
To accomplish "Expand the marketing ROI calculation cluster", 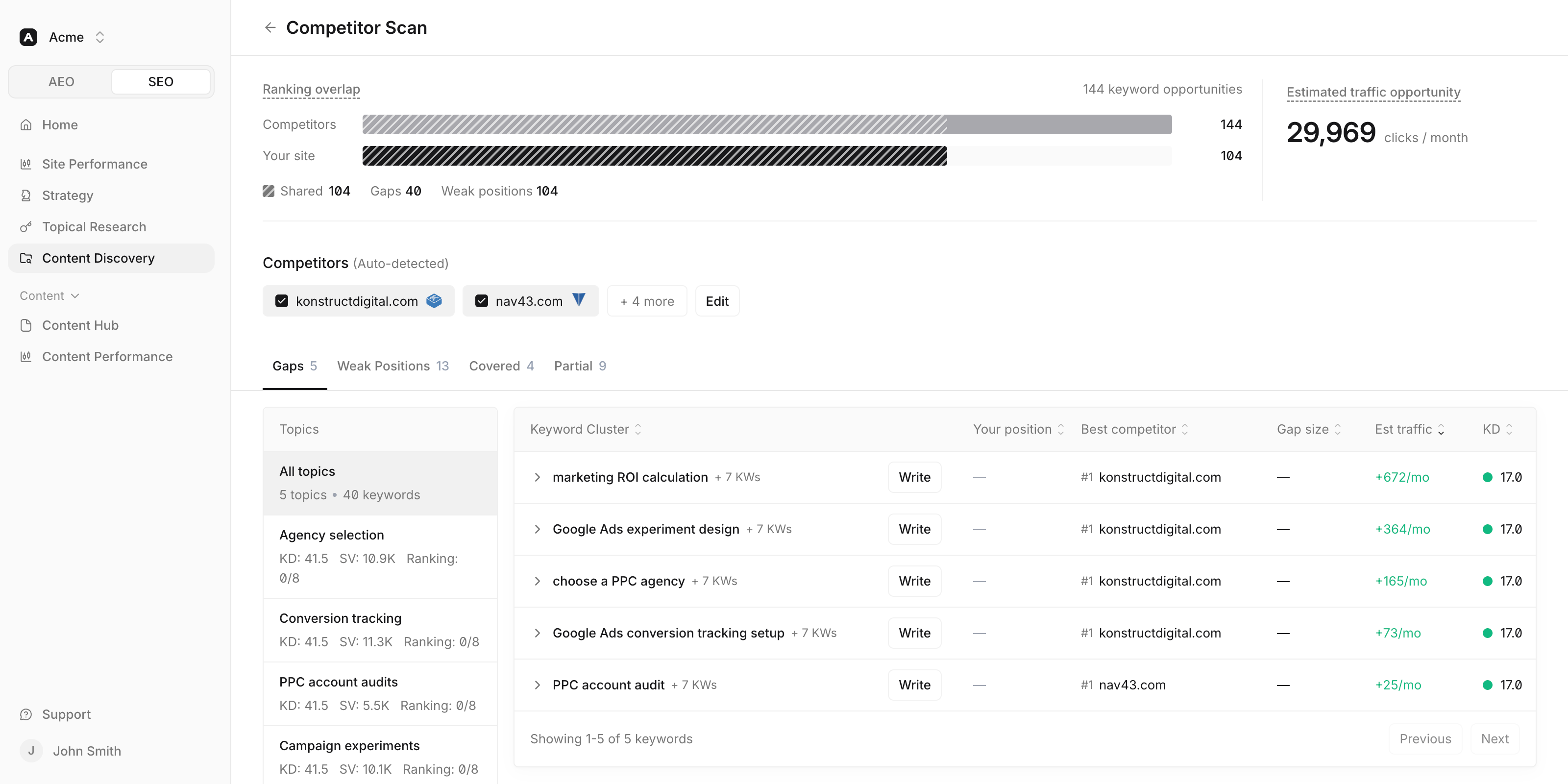I will (537, 477).
